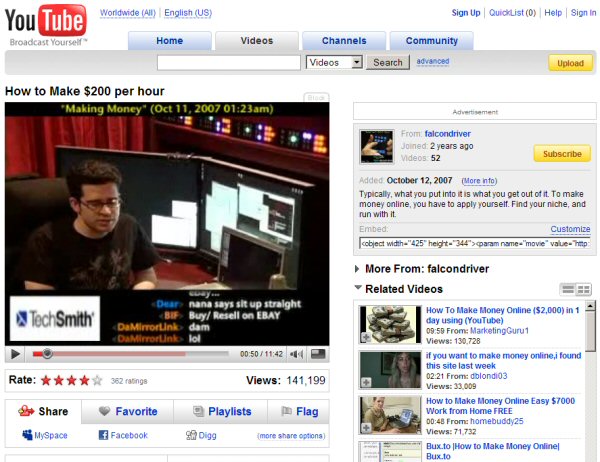Image resolution: width=600 pixels, height=462 pixels.
Task: Open the Channels tab
Action: point(344,41)
